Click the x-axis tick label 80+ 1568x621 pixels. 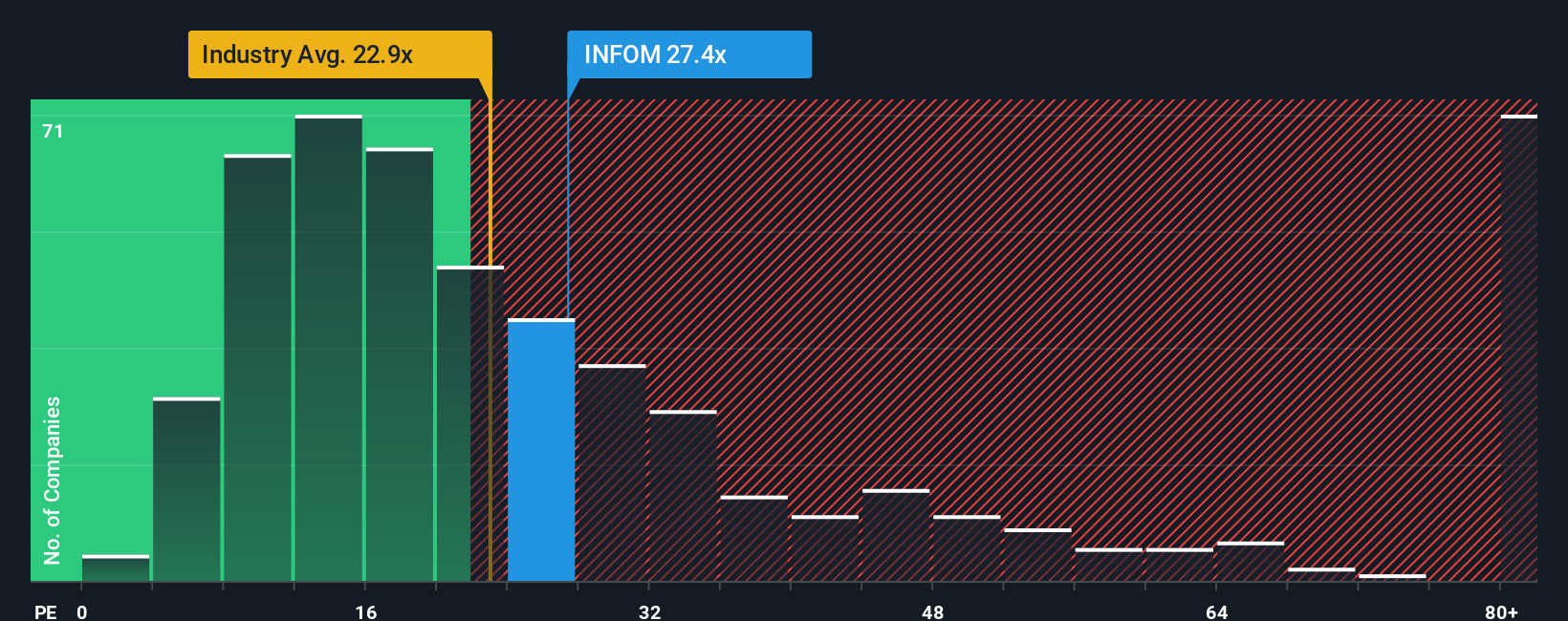(x=1501, y=611)
